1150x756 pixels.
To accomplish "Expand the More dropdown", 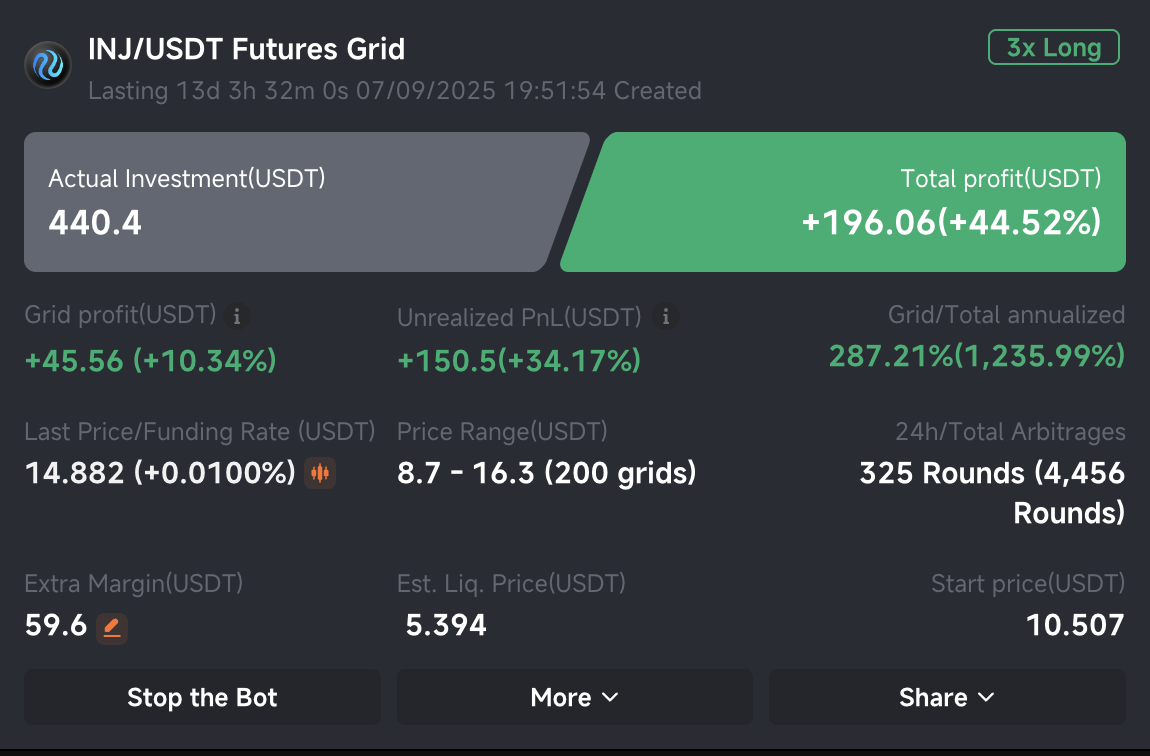I will [575, 697].
